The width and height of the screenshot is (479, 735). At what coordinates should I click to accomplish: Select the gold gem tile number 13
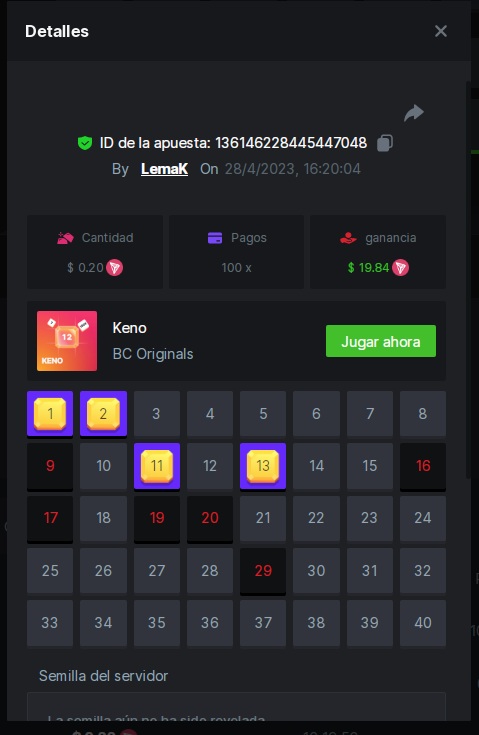pyautogui.click(x=263, y=466)
